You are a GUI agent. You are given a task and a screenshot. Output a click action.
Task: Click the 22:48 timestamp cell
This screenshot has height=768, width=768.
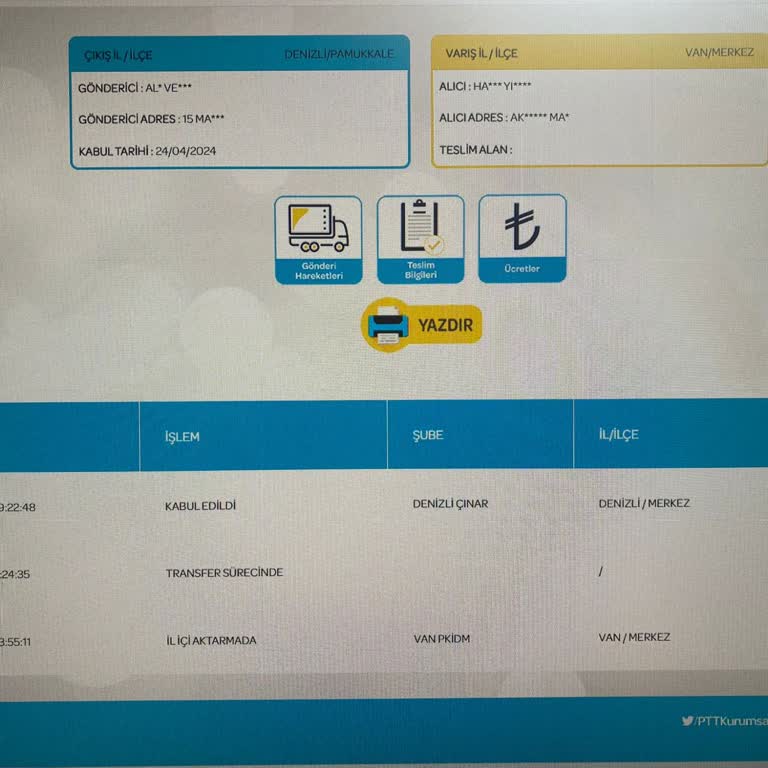pyautogui.click(x=18, y=507)
